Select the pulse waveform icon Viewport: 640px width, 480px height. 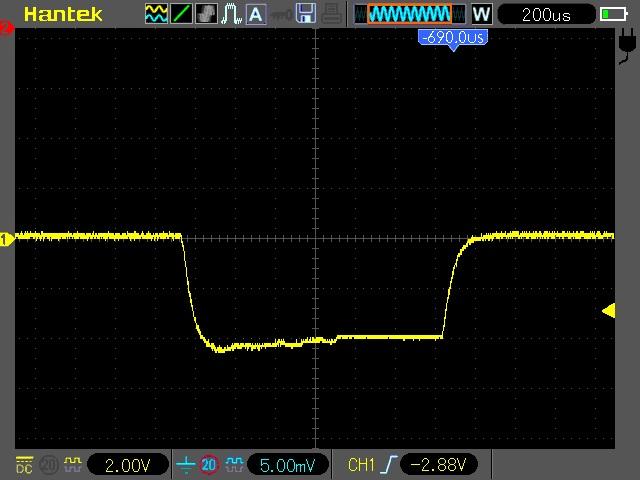coord(231,13)
